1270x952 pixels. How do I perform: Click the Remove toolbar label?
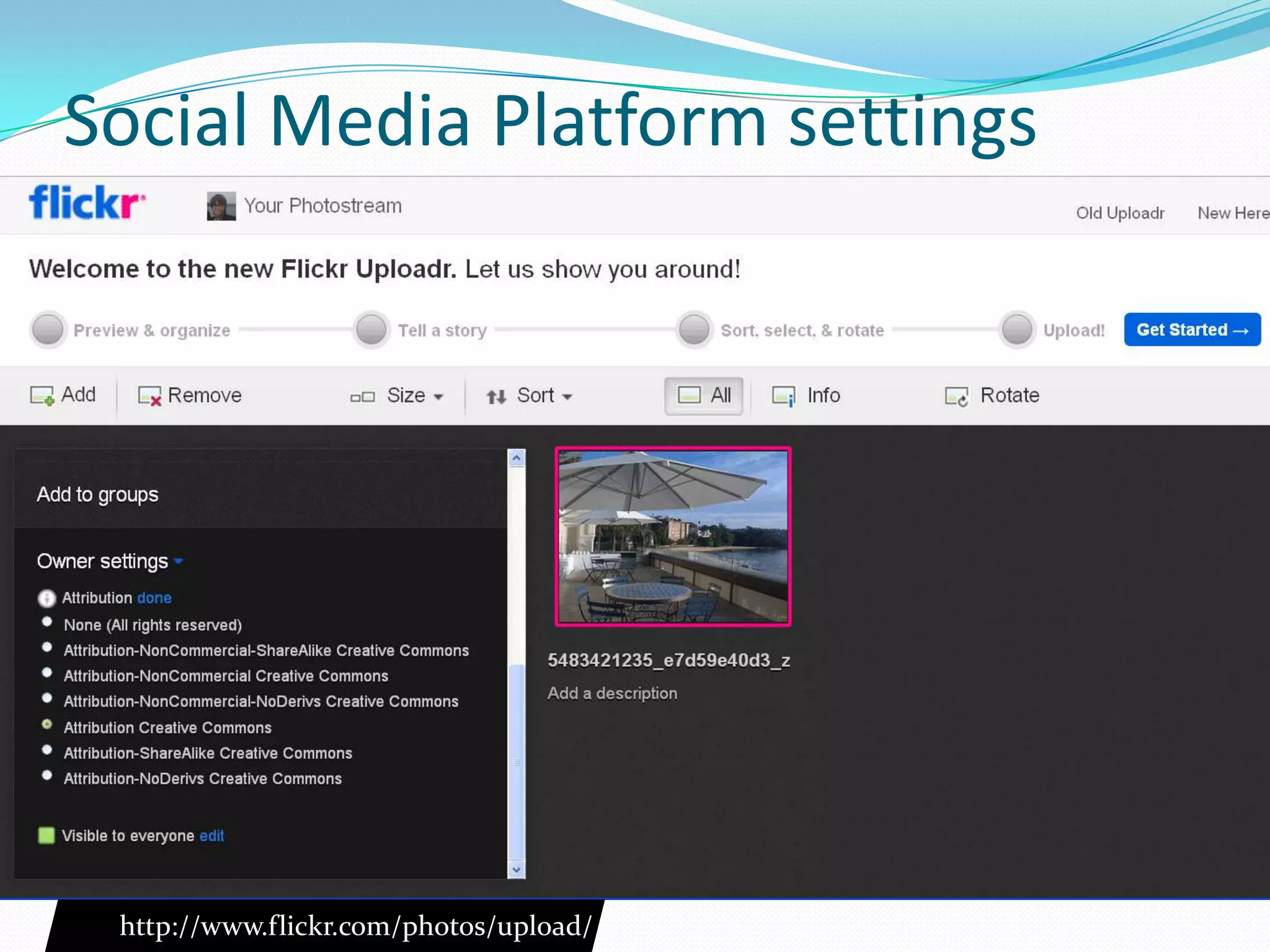205,395
